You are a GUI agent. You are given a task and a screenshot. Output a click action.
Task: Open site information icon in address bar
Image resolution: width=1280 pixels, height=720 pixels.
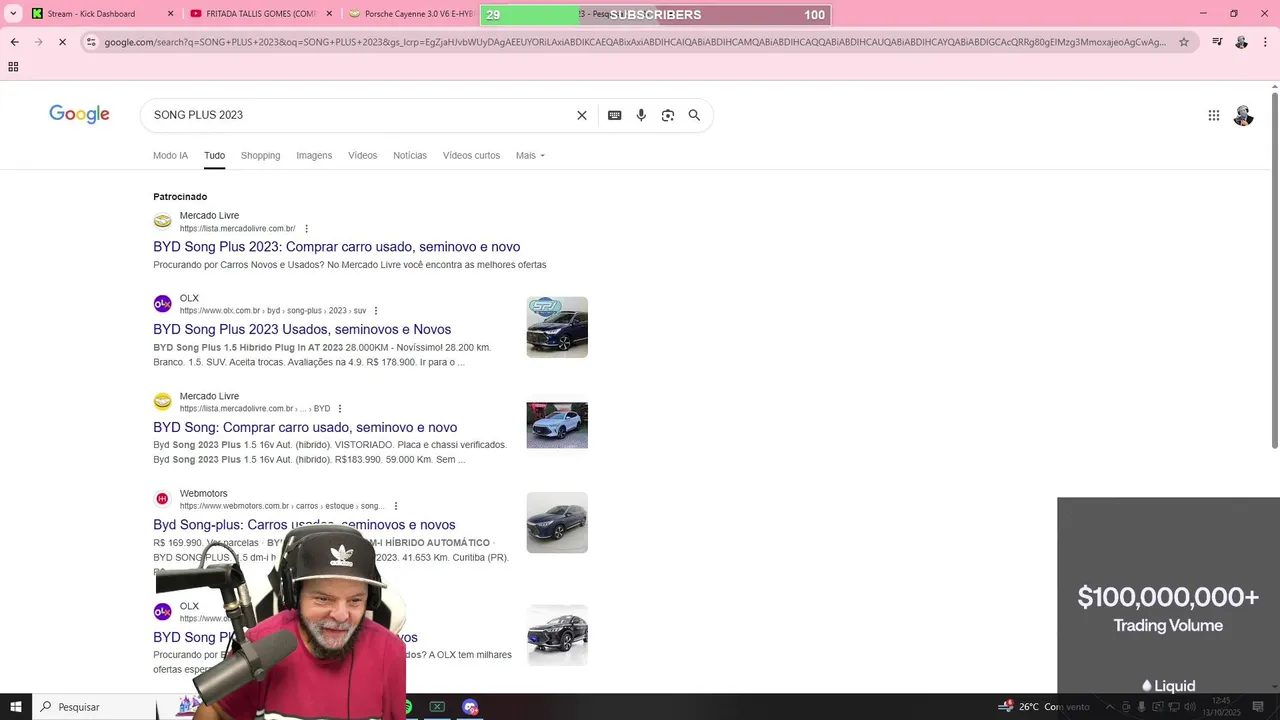tap(91, 42)
